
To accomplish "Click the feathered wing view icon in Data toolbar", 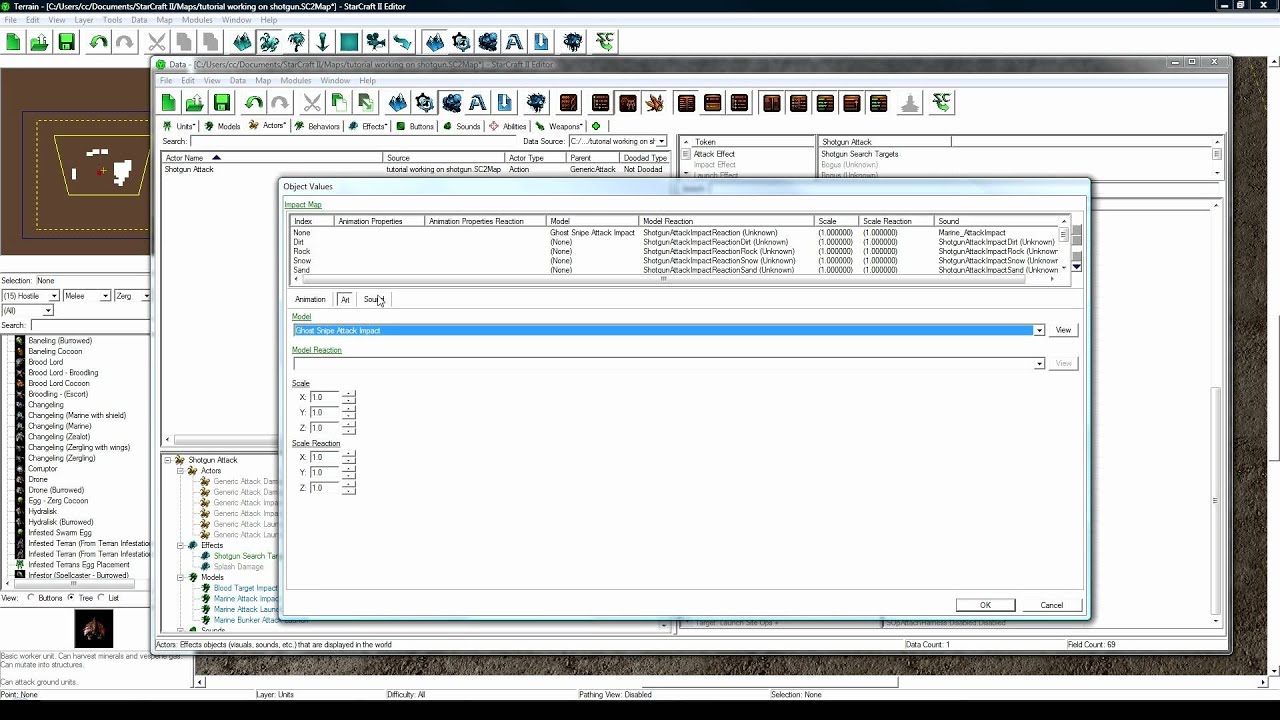I will tap(655, 102).
